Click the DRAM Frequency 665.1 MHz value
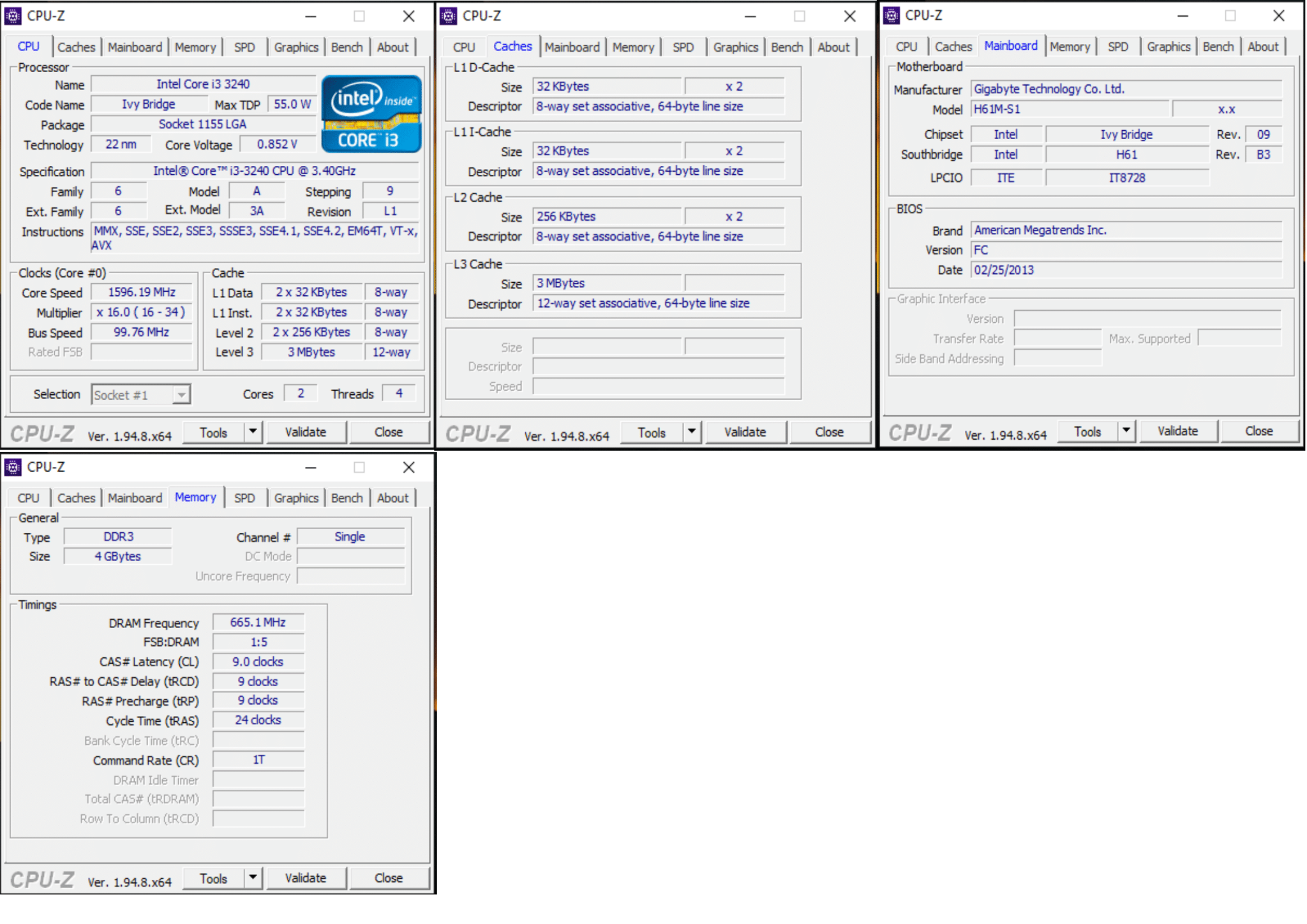 [258, 622]
